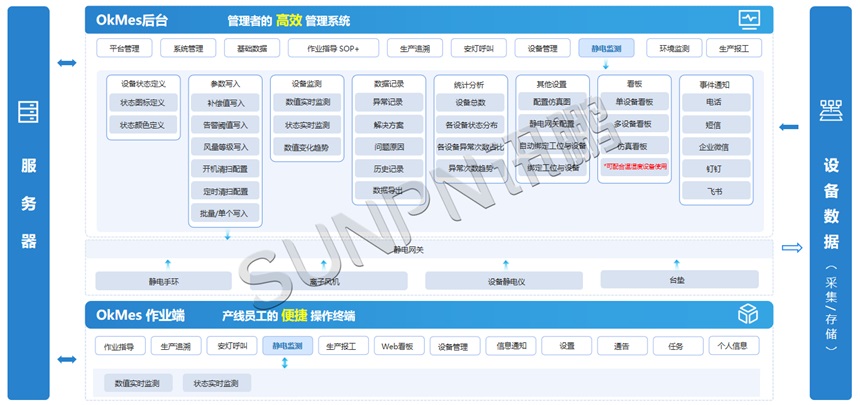Open the 平台管理 tab

pyautogui.click(x=125, y=48)
